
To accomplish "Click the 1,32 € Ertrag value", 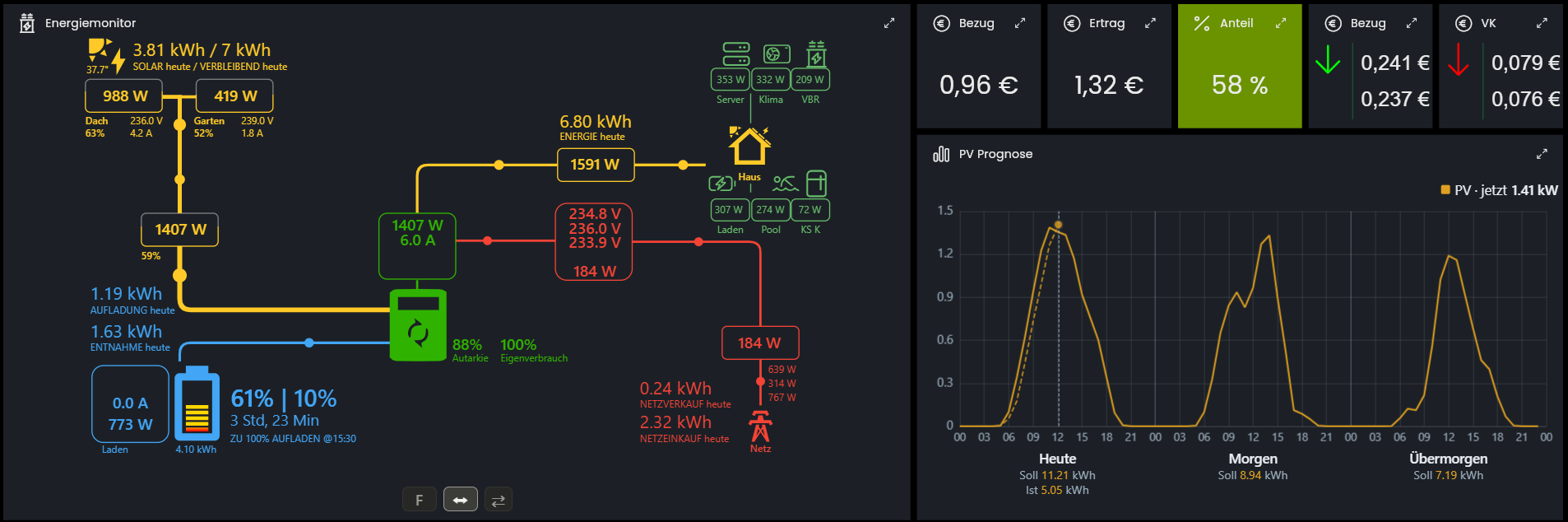I will [1109, 85].
